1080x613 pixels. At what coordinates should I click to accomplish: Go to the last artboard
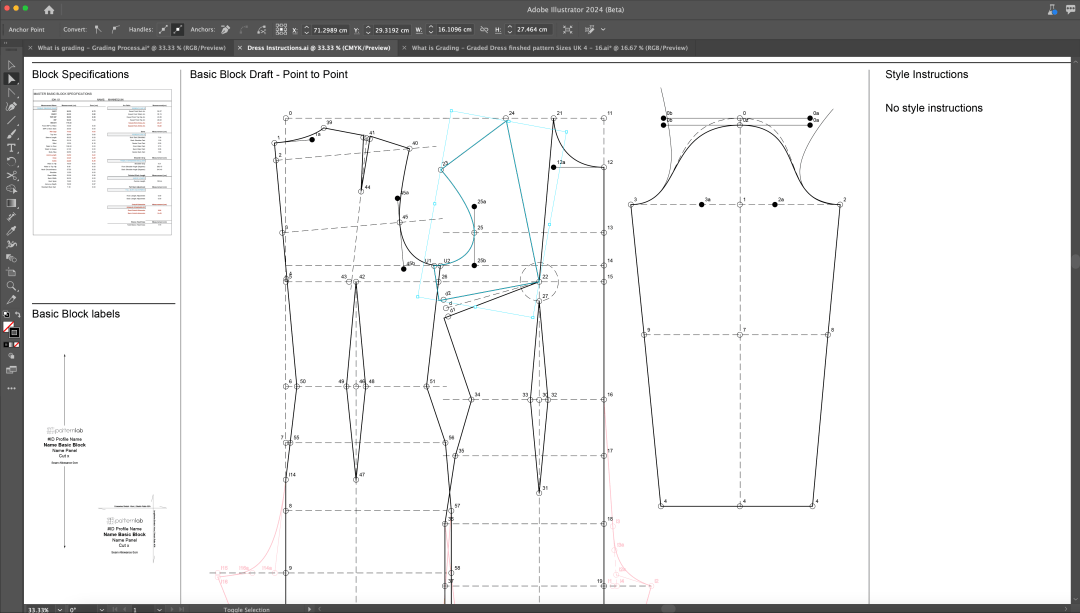click(x=181, y=610)
